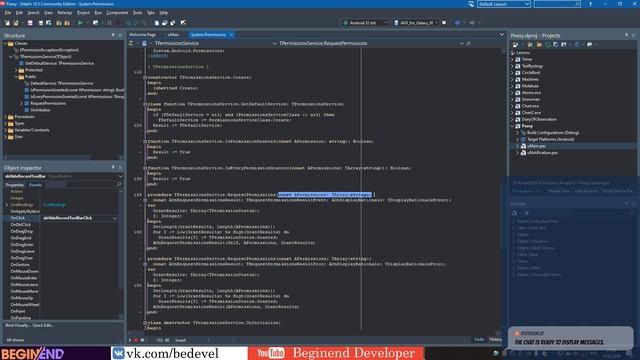640x360 pixels.
Task: Expand the Procedures node in Structure
Action: 6,117
